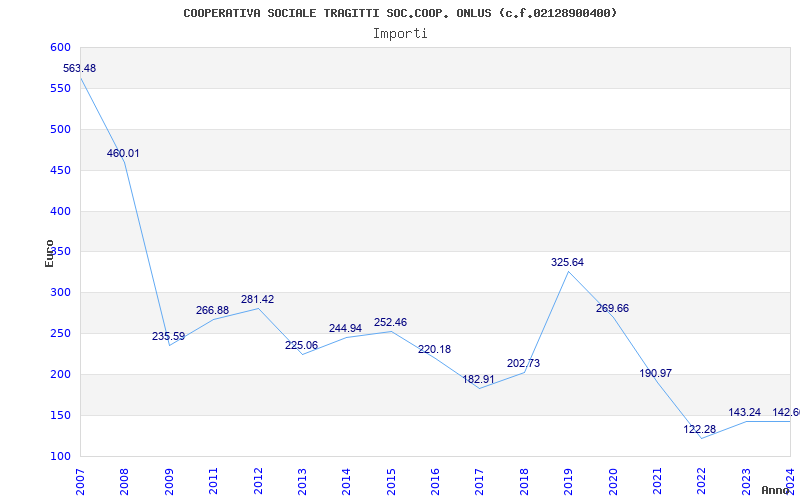
Task: Select the 300 y-axis tick
Action: click(60, 292)
